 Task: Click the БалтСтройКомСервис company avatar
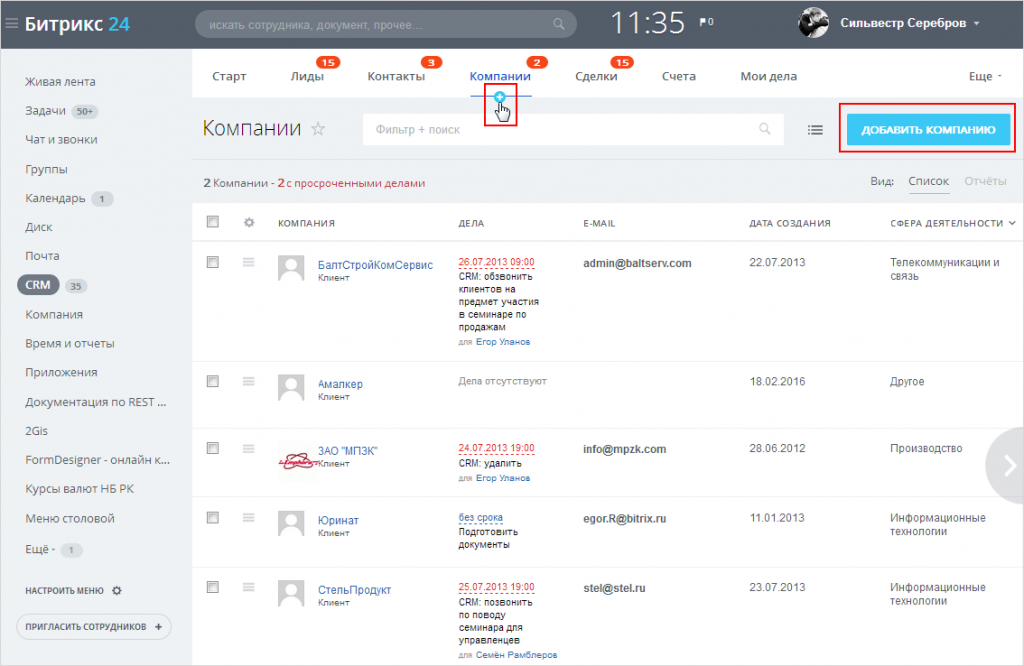pyautogui.click(x=291, y=268)
